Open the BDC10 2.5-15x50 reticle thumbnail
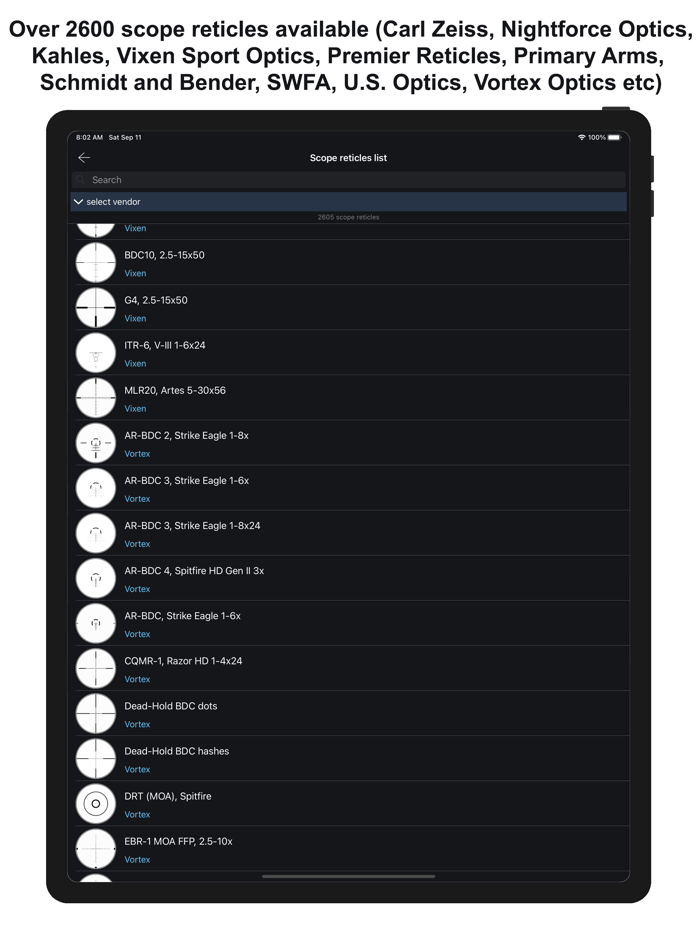 click(95, 263)
